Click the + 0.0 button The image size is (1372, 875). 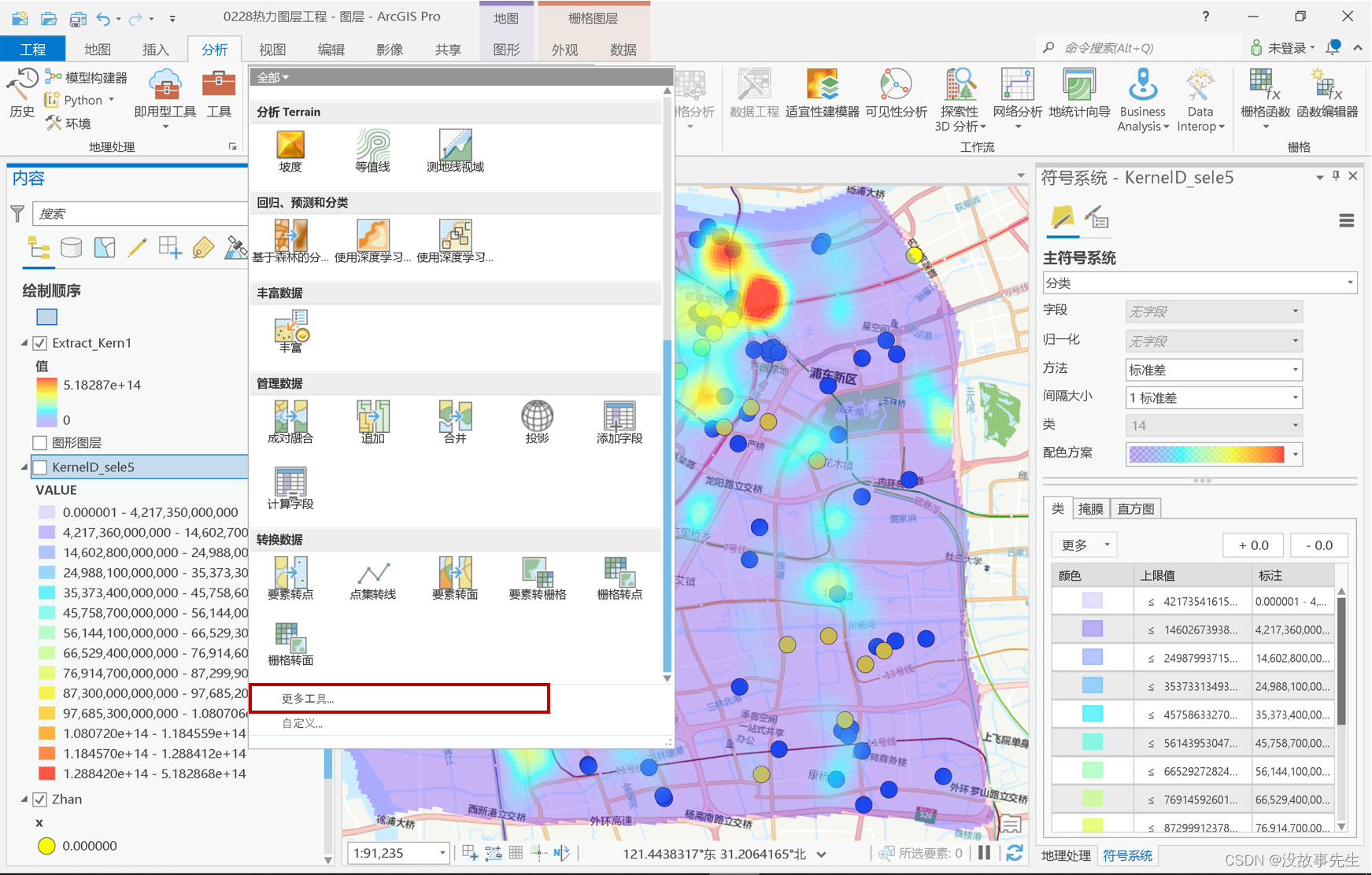[x=1253, y=545]
